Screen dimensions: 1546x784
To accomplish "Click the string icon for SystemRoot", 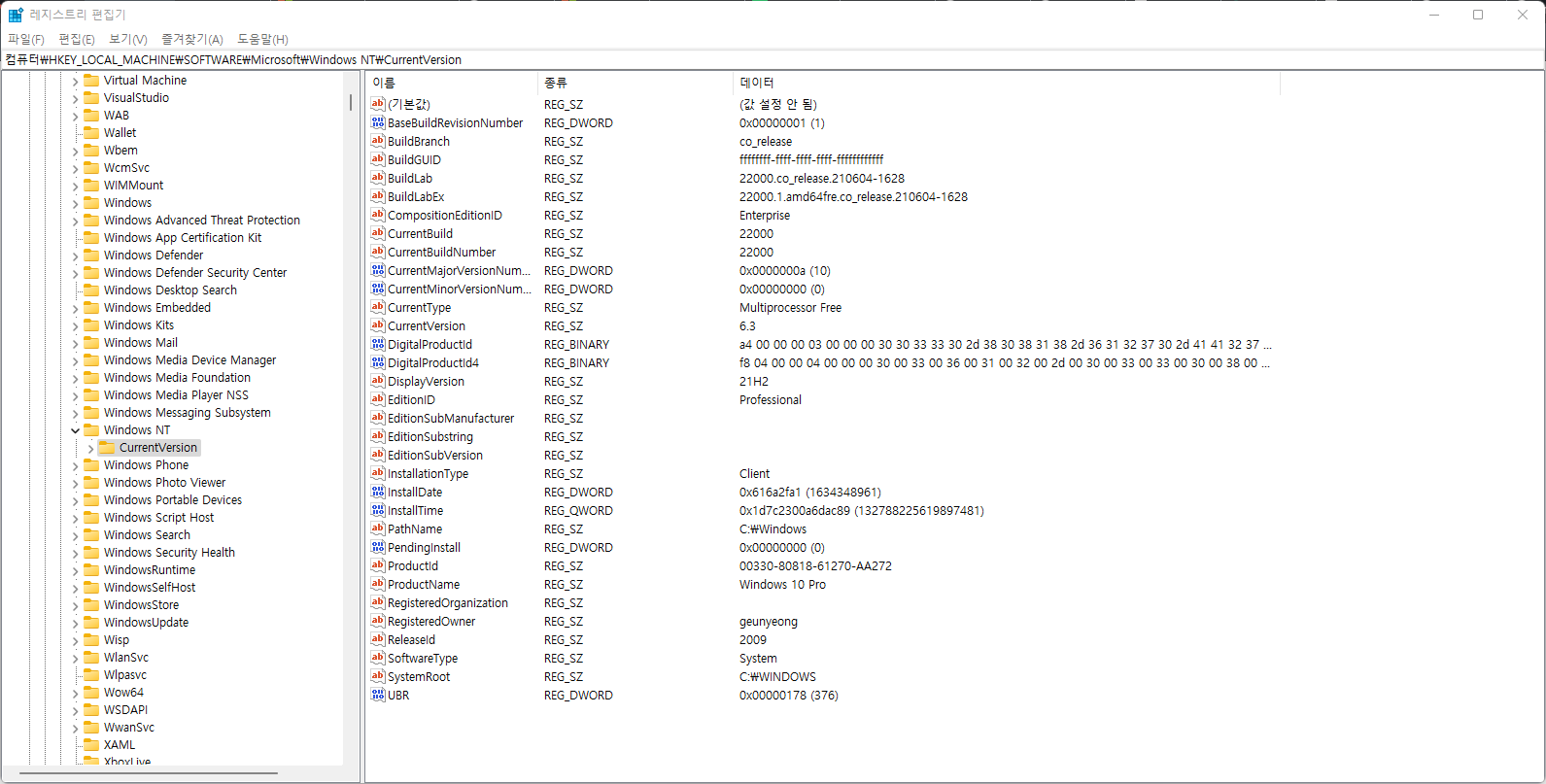I will (x=378, y=676).
